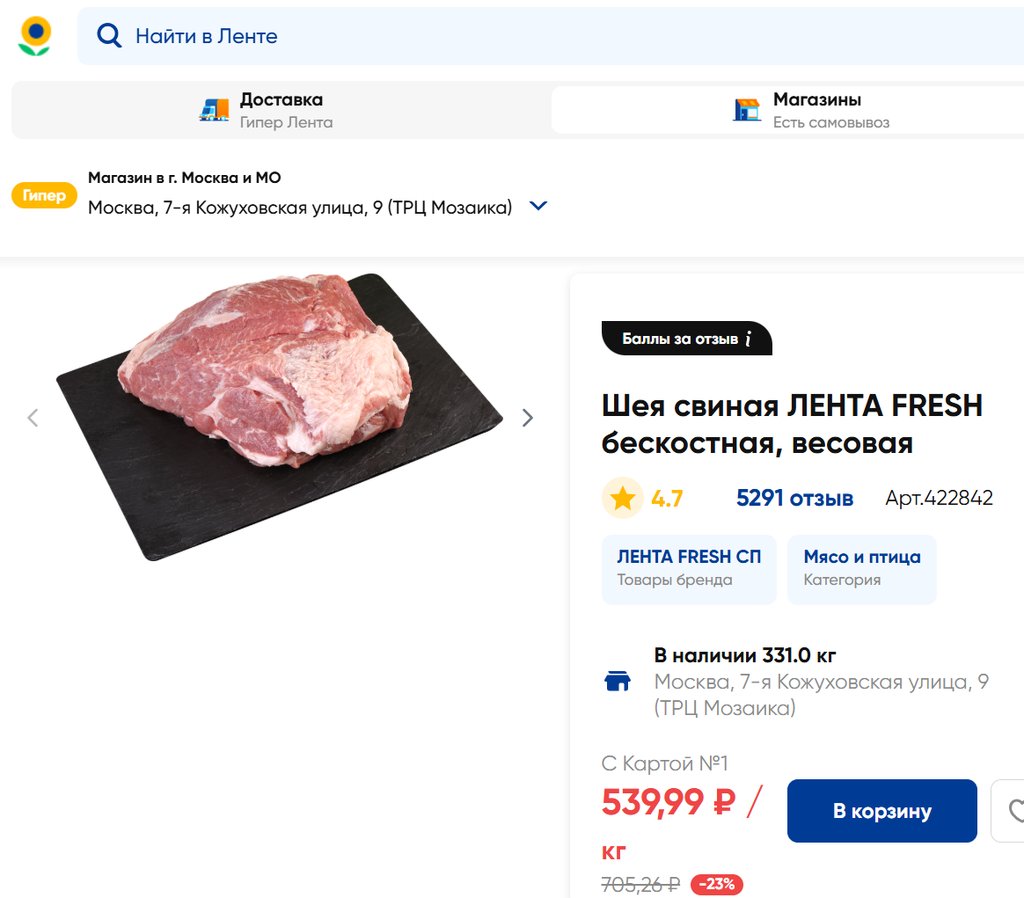The height and width of the screenshot is (898, 1024).
Task: Add pork neck to cart with В корзину
Action: tap(881, 811)
